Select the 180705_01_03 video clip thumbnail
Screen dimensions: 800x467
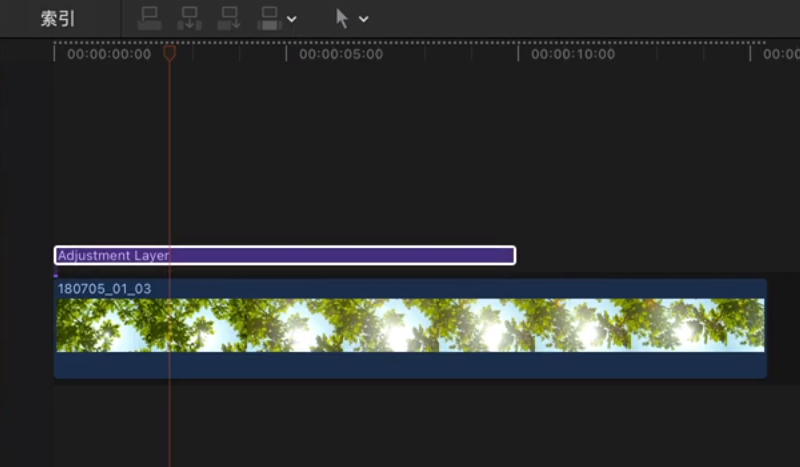(410, 325)
